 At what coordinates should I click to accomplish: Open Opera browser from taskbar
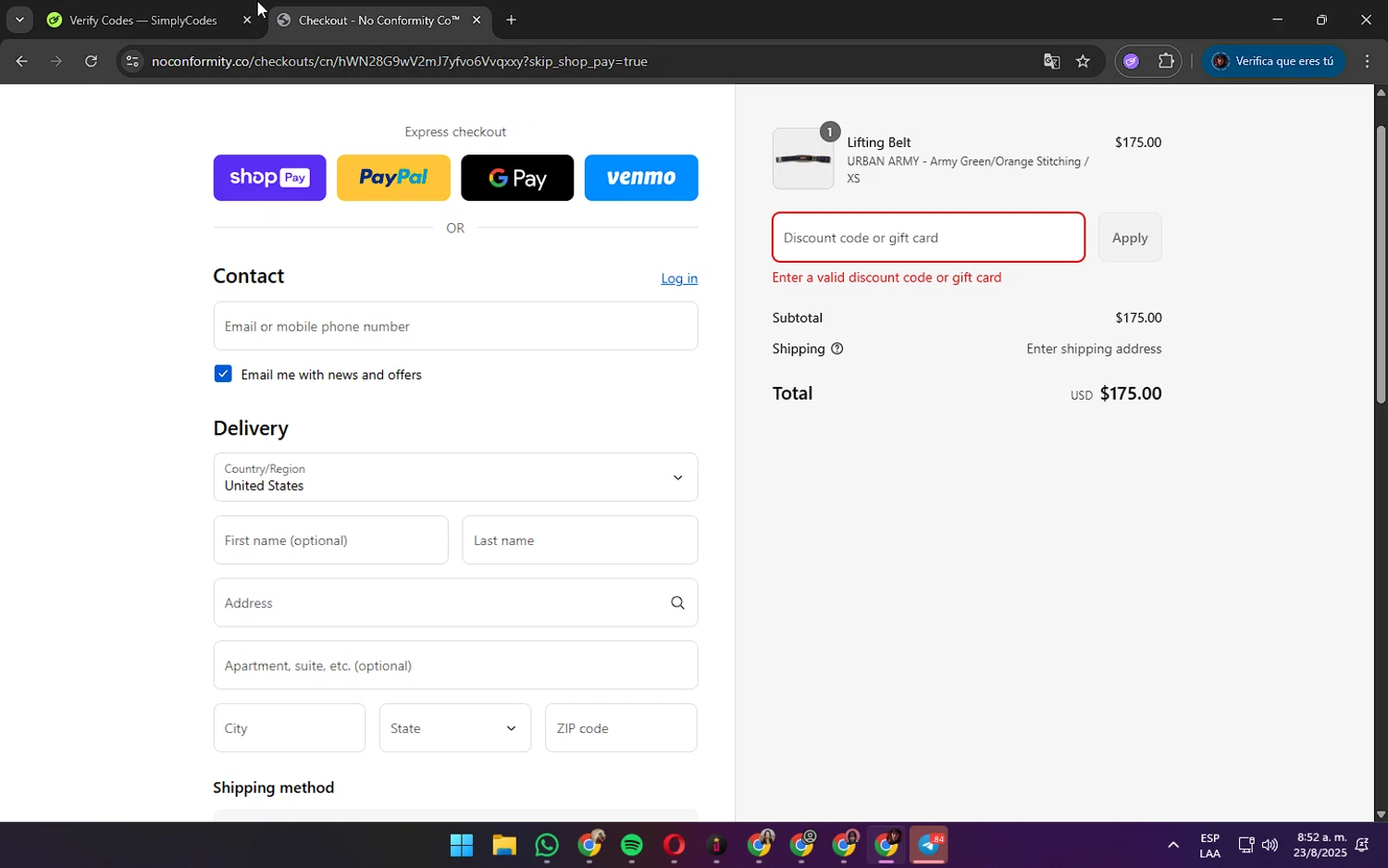tap(675, 845)
